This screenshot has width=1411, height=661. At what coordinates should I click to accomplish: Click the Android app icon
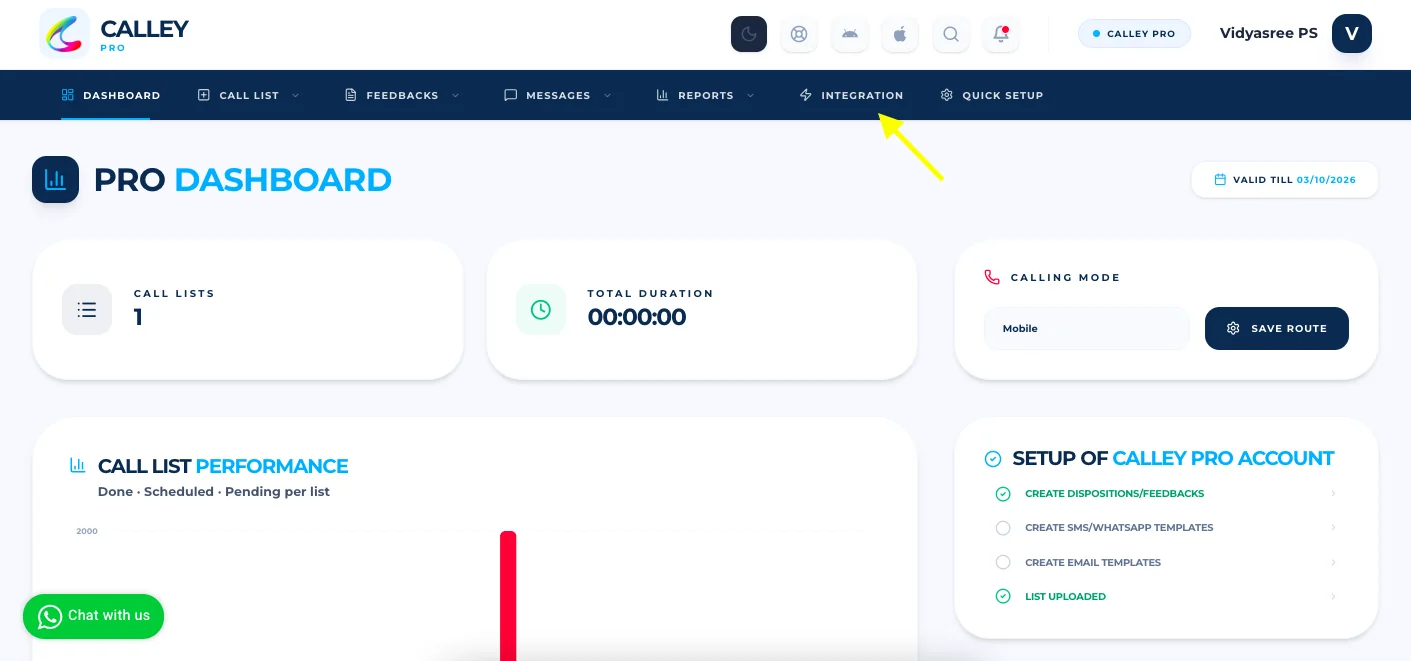(850, 34)
